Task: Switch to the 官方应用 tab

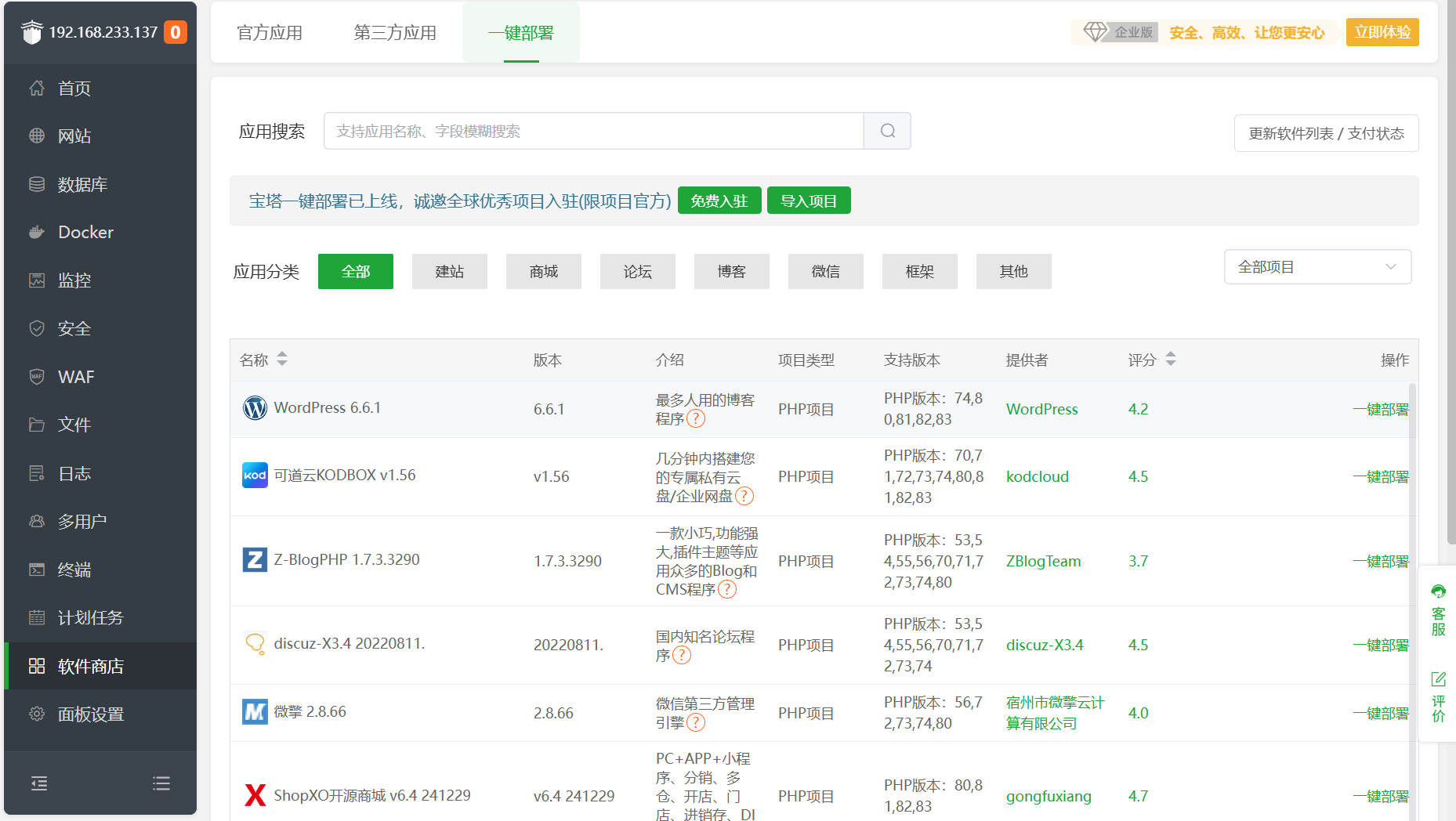Action: 270,33
